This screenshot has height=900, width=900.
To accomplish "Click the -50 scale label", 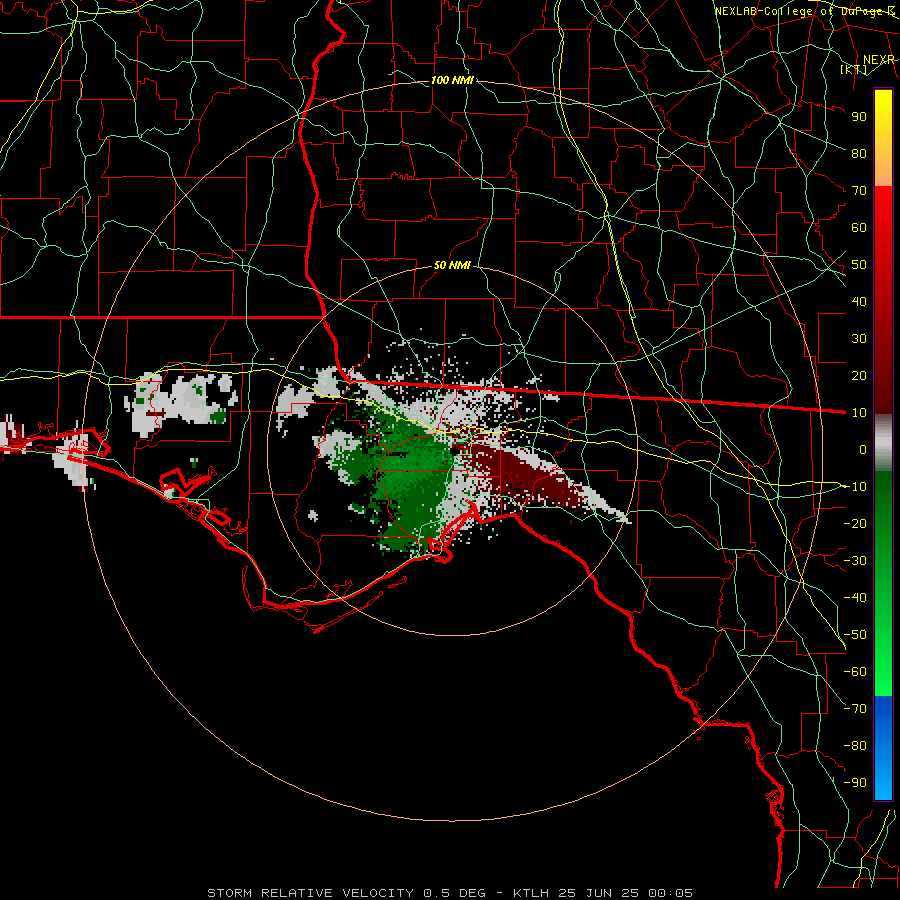I will [x=855, y=635].
